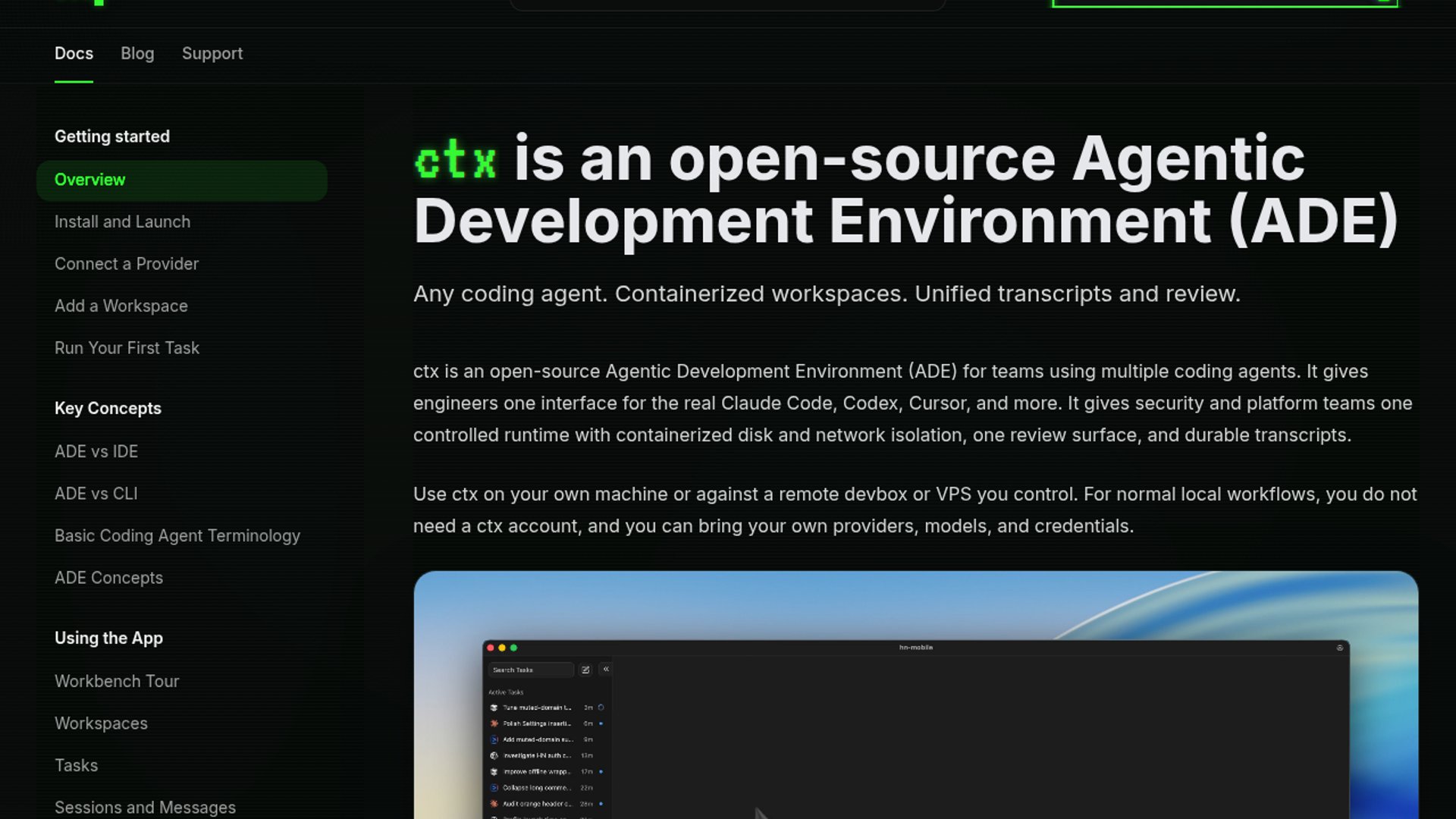
Task: Click paragraph beginning 'ctx is an open-source'
Action: coord(913,403)
